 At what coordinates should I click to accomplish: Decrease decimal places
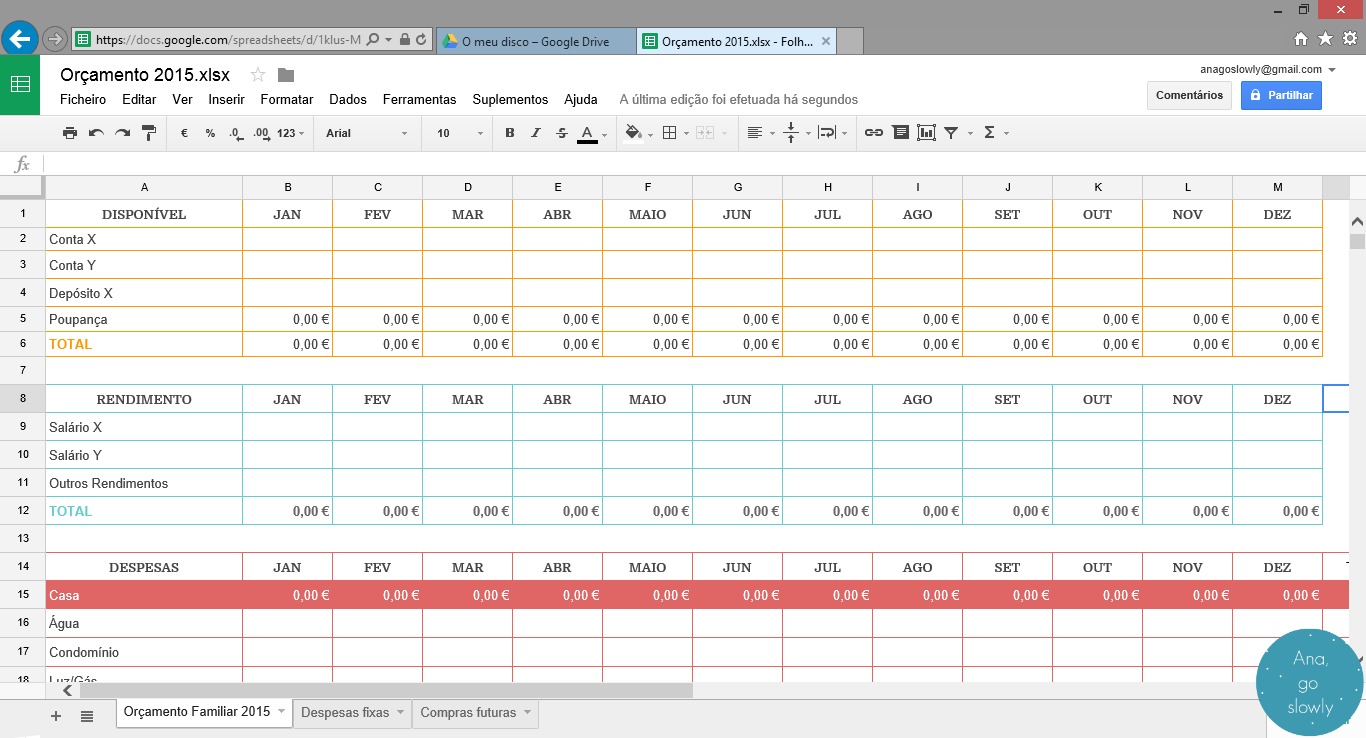point(235,133)
